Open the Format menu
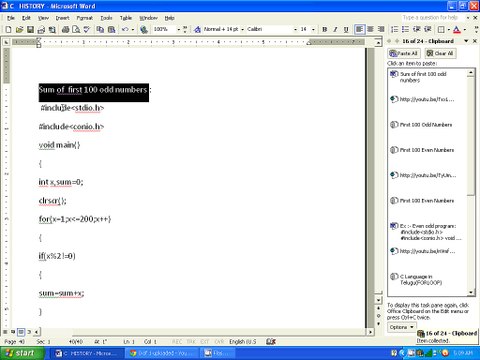This screenshot has width=480, height=360. 85,18
